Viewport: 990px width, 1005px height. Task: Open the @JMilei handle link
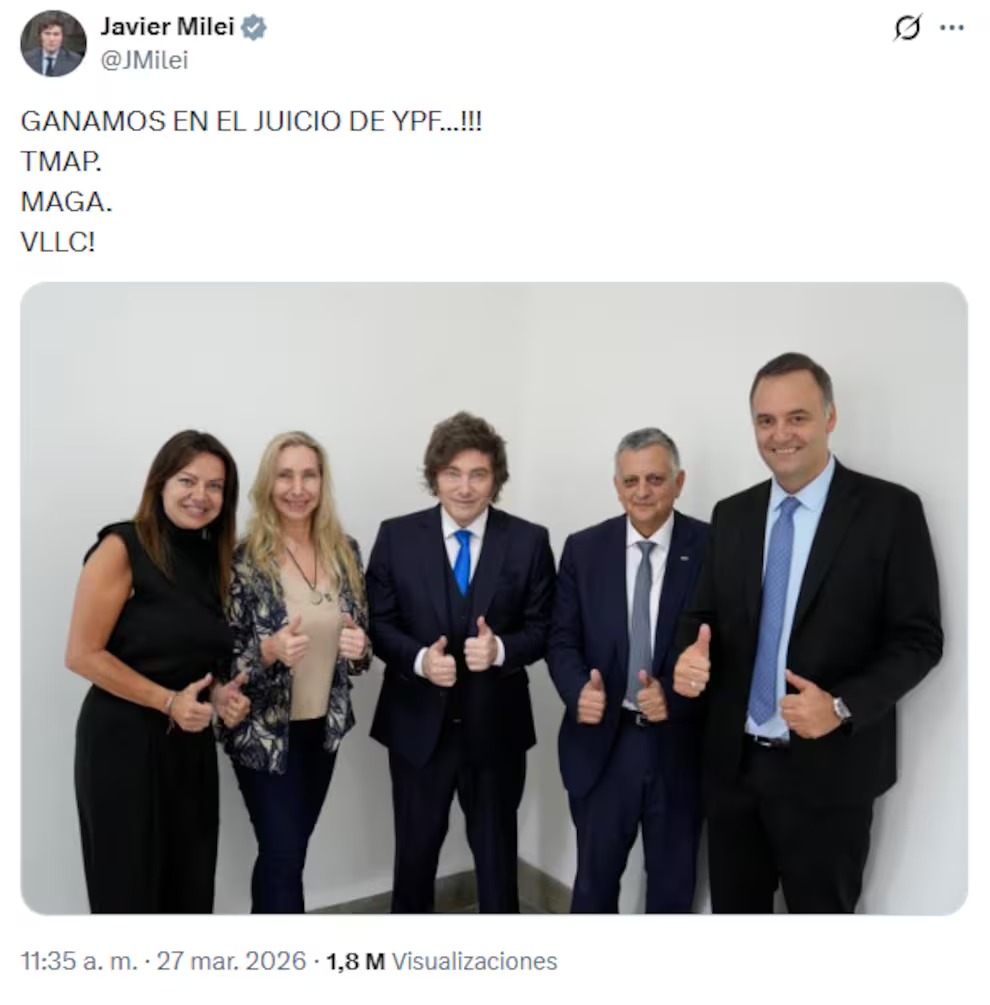coord(143,60)
